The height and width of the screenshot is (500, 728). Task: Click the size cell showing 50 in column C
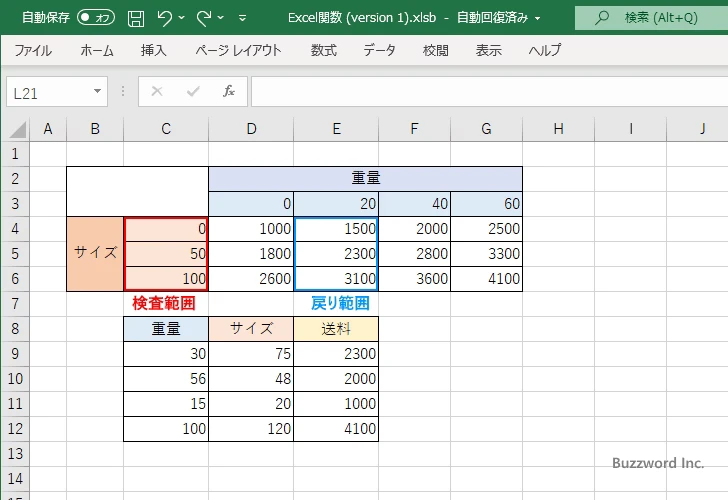166,254
